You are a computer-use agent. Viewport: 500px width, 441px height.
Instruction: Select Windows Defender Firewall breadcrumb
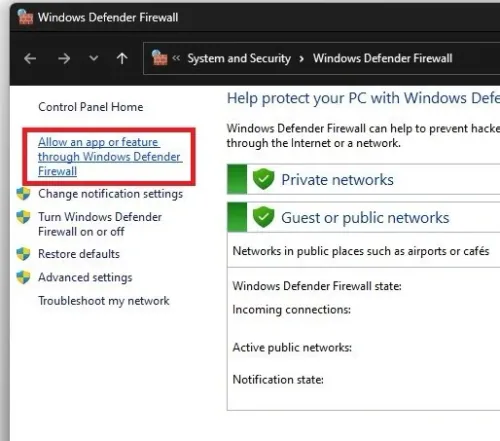click(382, 58)
